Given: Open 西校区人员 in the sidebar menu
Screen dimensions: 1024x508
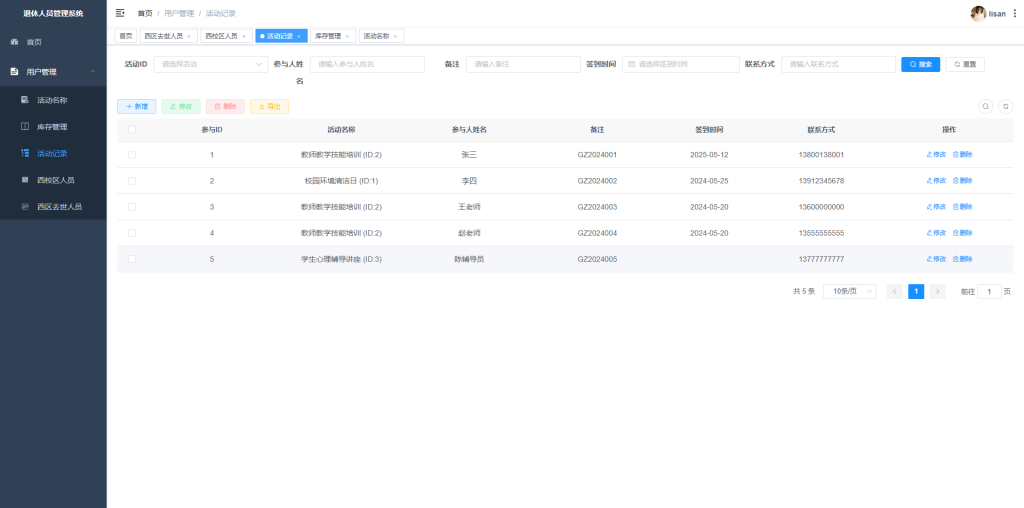Looking at the screenshot, I should click(x=56, y=180).
